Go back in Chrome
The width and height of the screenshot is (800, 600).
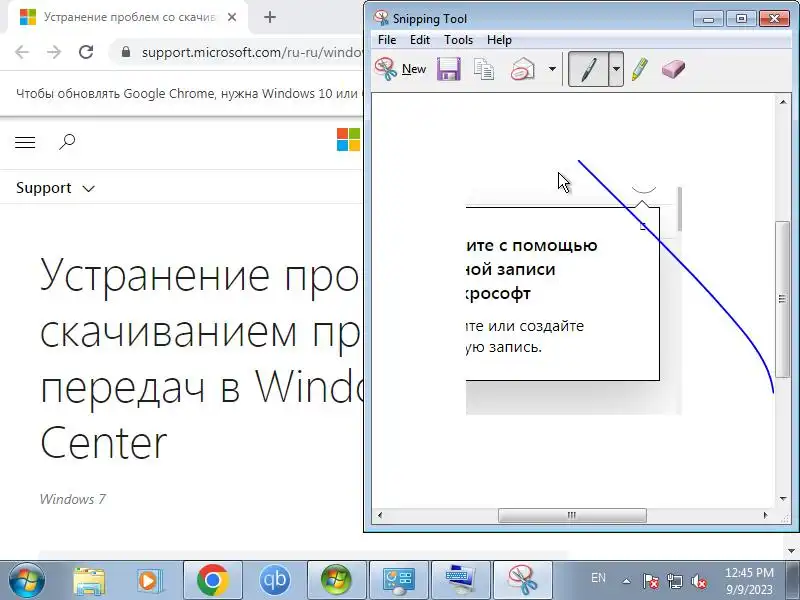coord(21,52)
